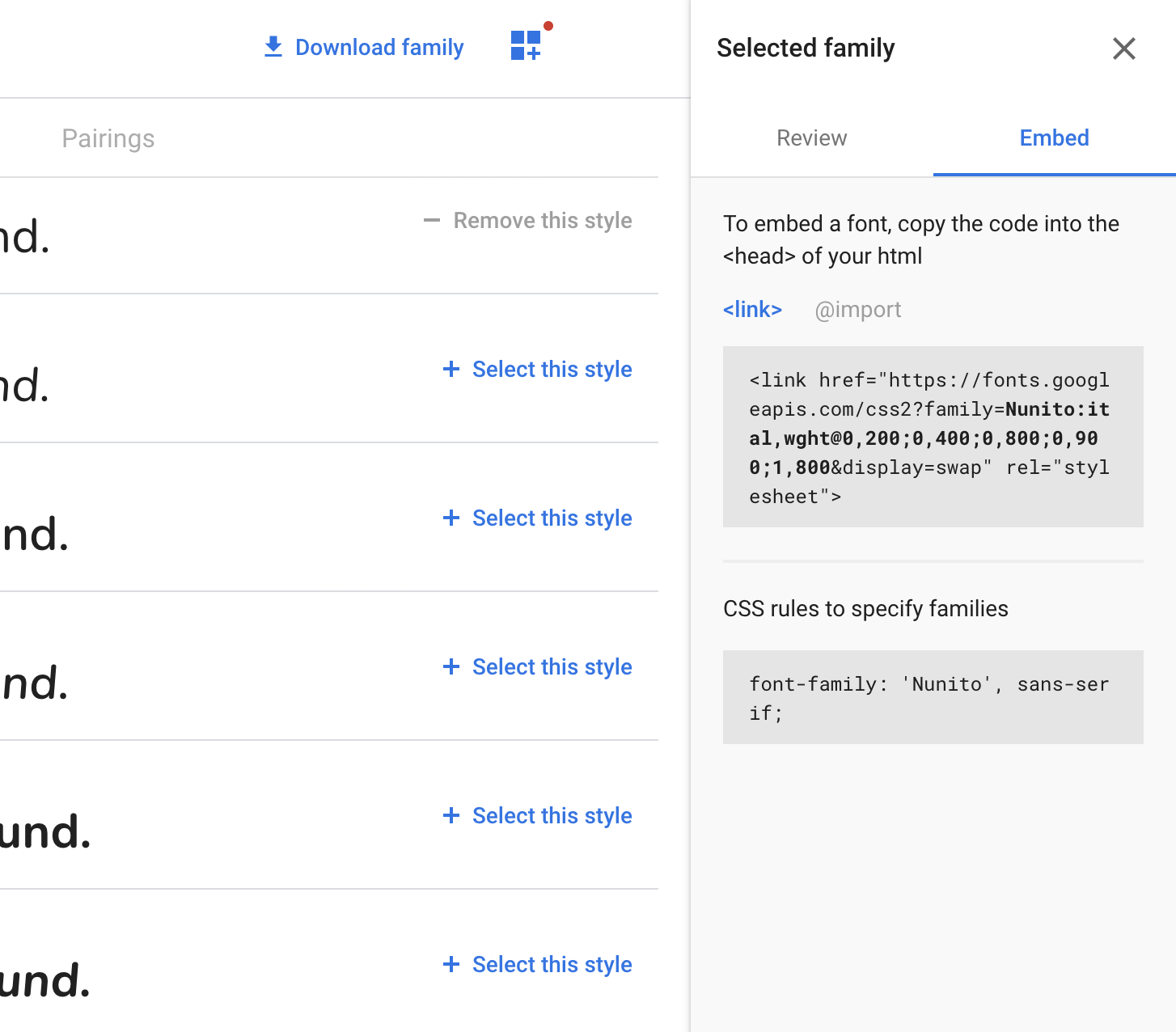1176x1032 pixels.
Task: Click the plus icon in fourth style row
Action: (451, 666)
